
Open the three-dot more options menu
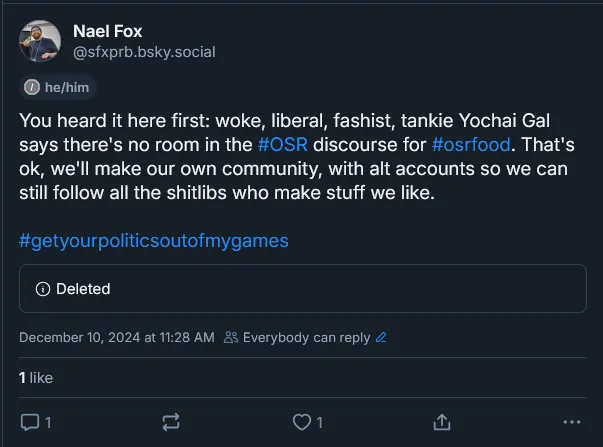572,422
